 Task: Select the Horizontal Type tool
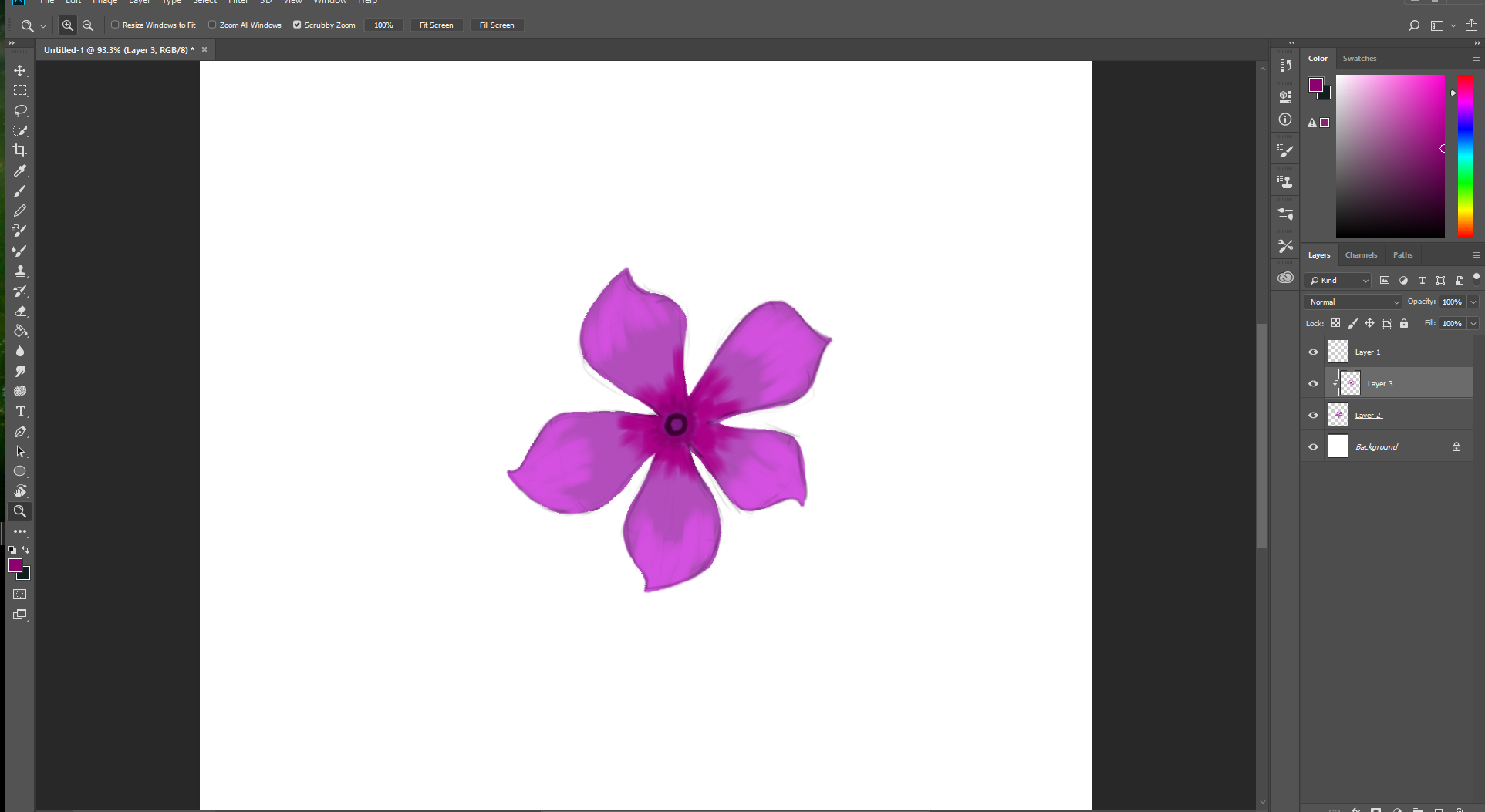[x=20, y=411]
